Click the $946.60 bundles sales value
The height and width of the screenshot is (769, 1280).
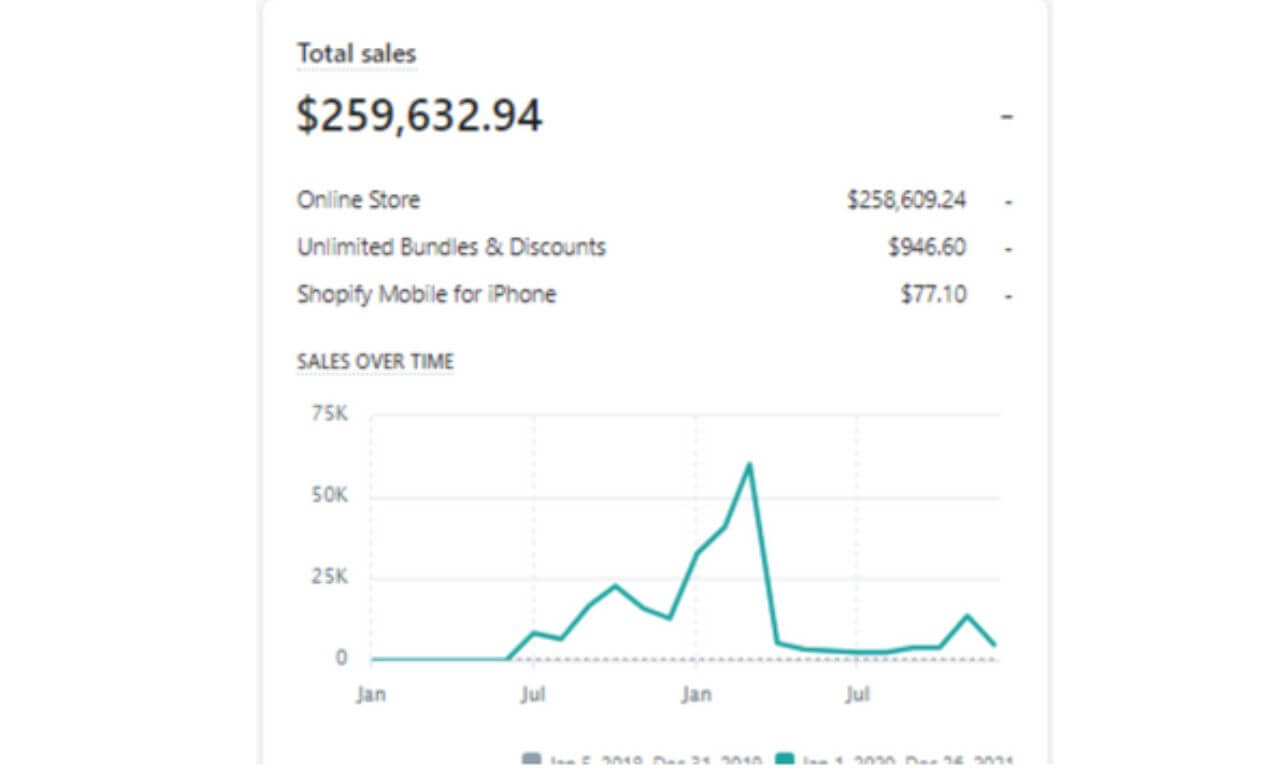[926, 247]
